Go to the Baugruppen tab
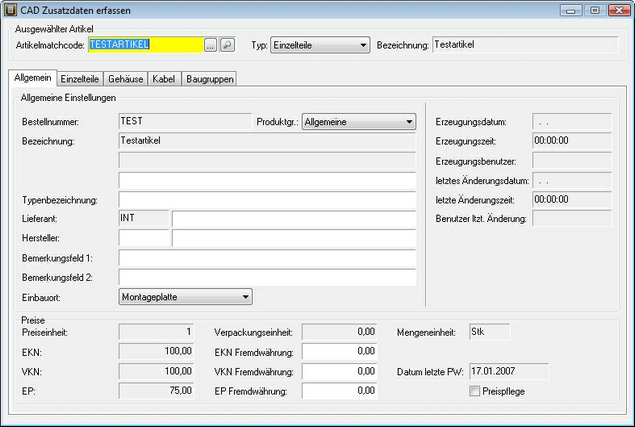 click(x=210, y=79)
